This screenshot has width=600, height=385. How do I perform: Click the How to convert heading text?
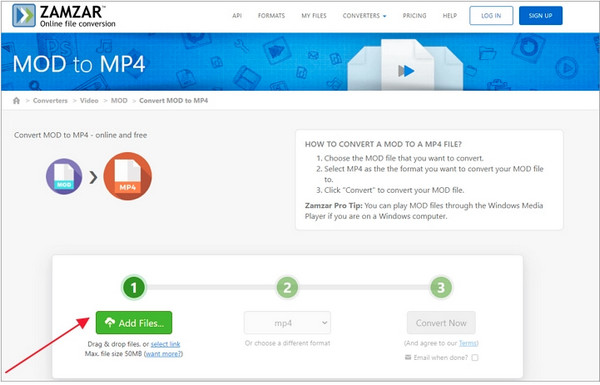(383, 144)
